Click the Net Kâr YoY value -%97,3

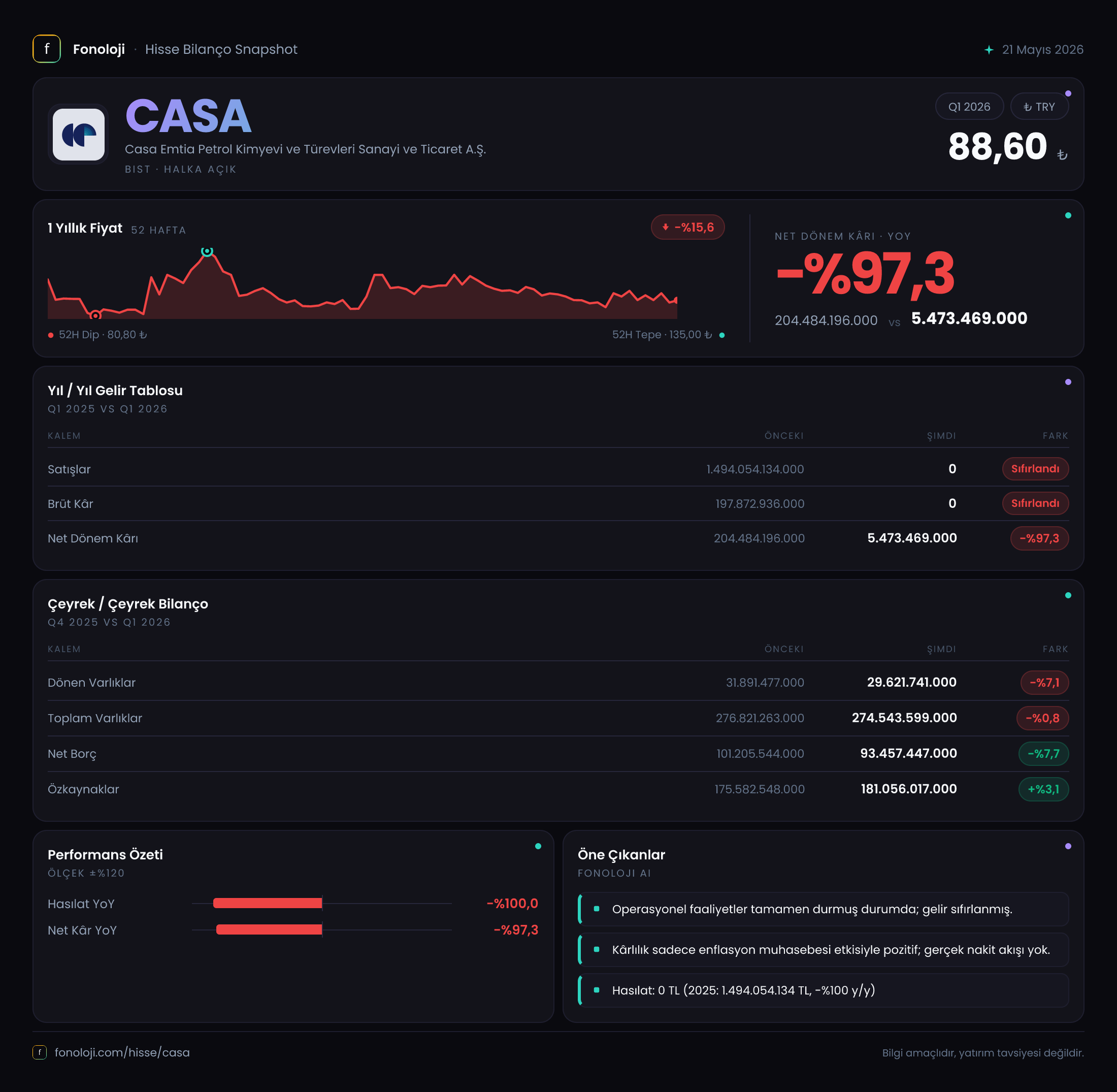click(515, 929)
